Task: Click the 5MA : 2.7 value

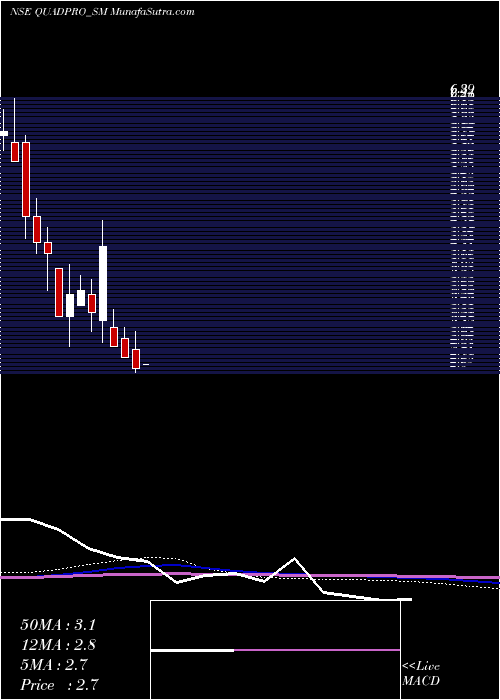Action: tap(54, 665)
